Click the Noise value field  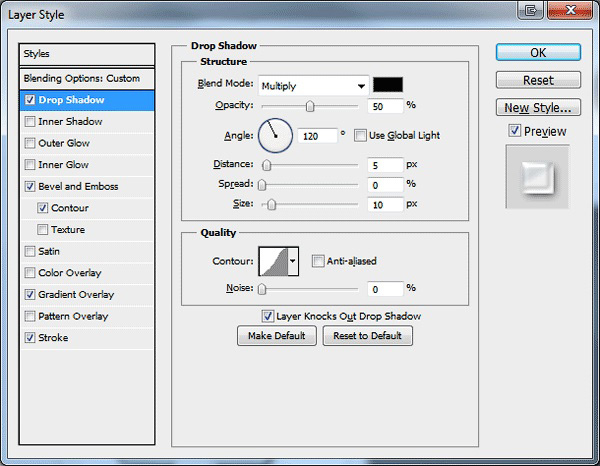(x=385, y=289)
